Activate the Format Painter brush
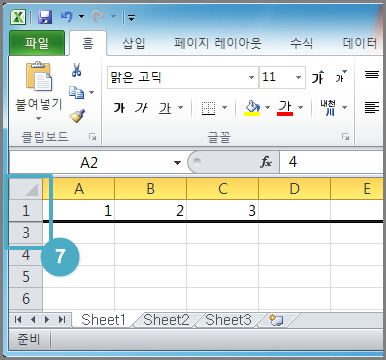The height and width of the screenshot is (360, 386). click(x=77, y=116)
